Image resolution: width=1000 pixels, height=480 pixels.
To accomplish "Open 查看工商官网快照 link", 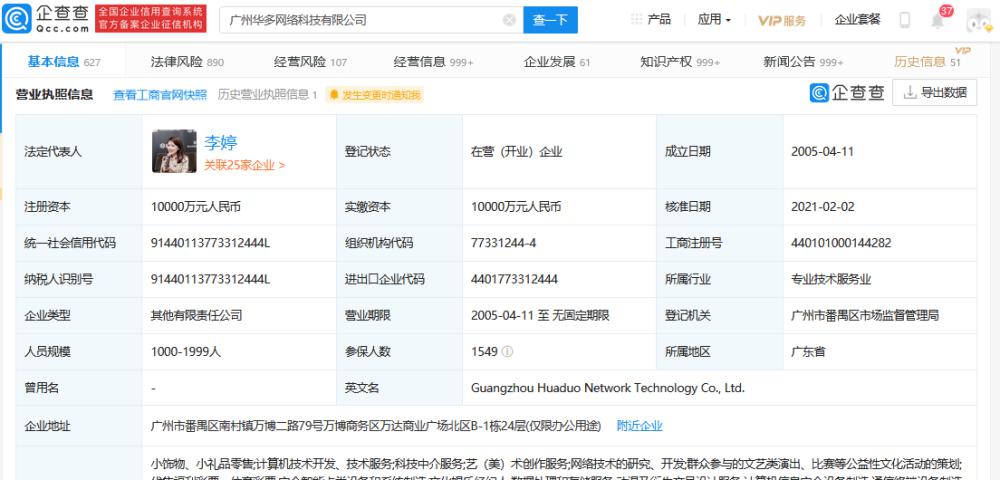I will pos(160,95).
